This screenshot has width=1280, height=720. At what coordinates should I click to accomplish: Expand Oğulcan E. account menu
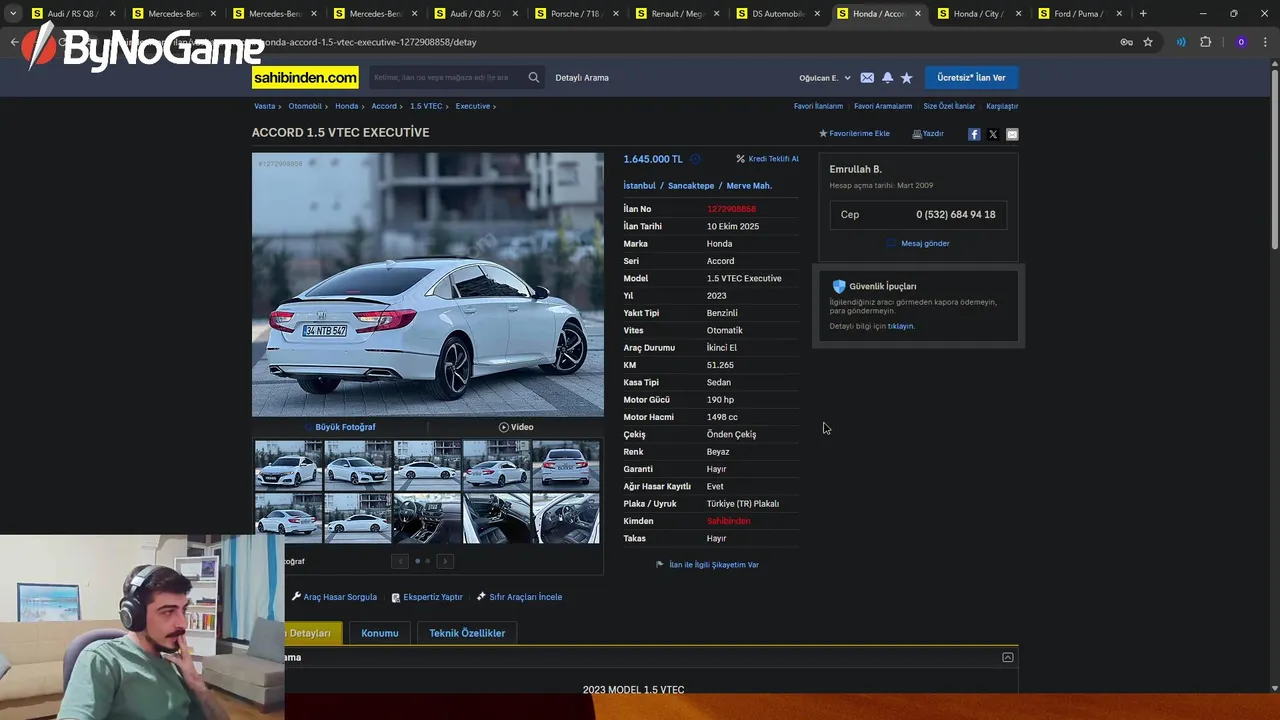coord(825,78)
